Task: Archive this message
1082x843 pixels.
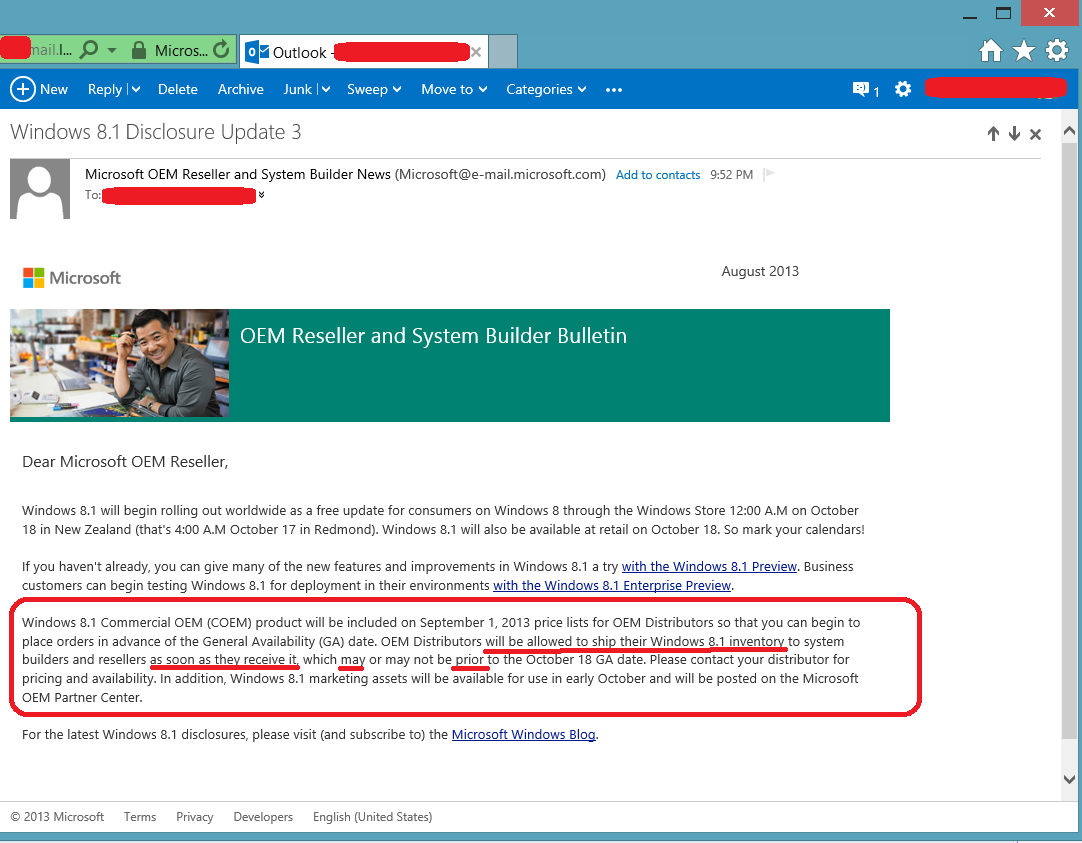Action: tap(240, 89)
